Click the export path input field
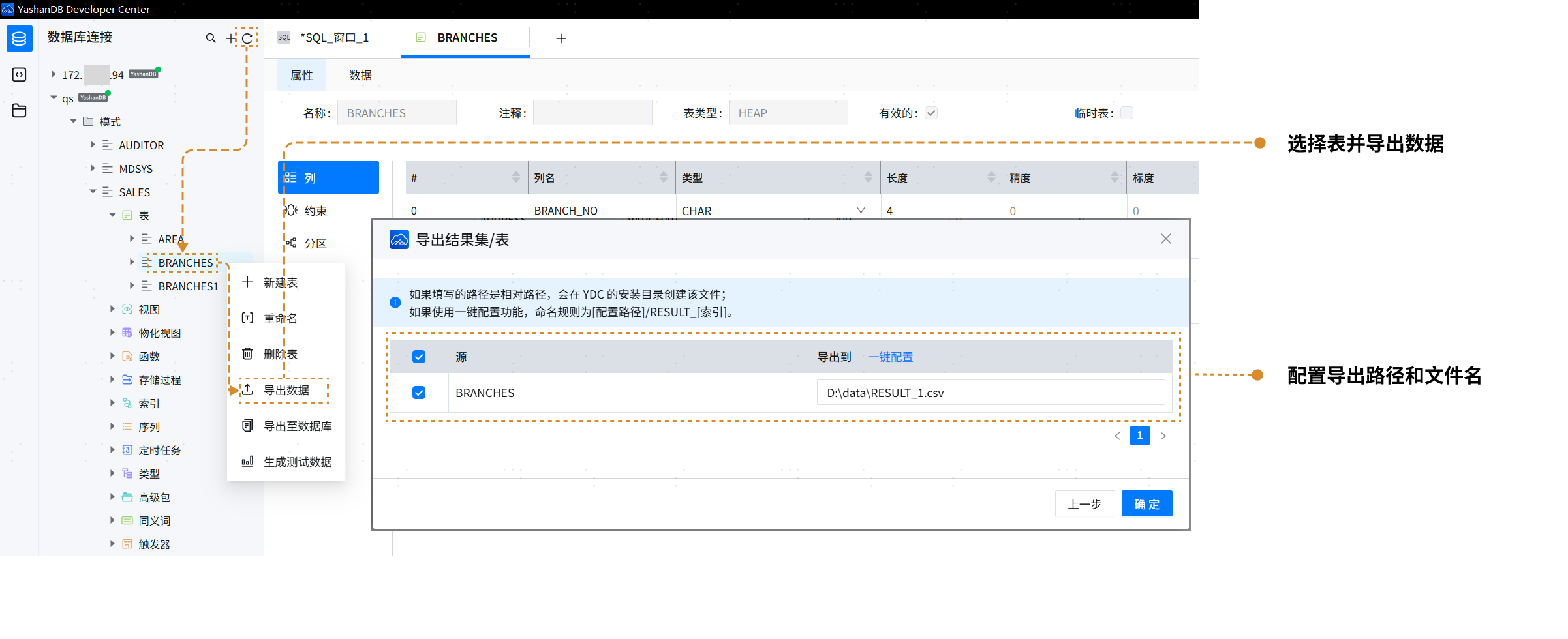1568x639 pixels. (x=990, y=393)
